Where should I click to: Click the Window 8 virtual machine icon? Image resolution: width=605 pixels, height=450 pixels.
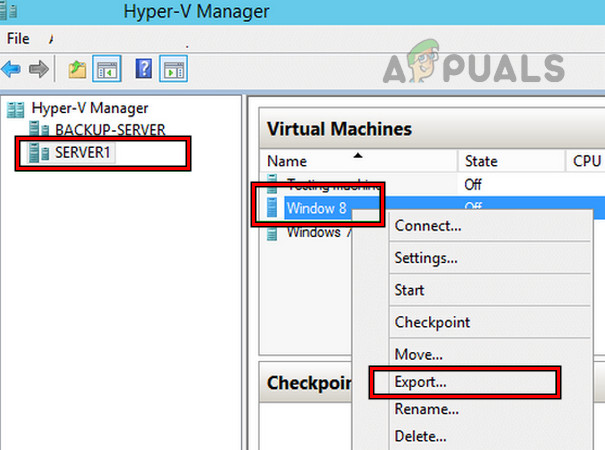point(272,207)
